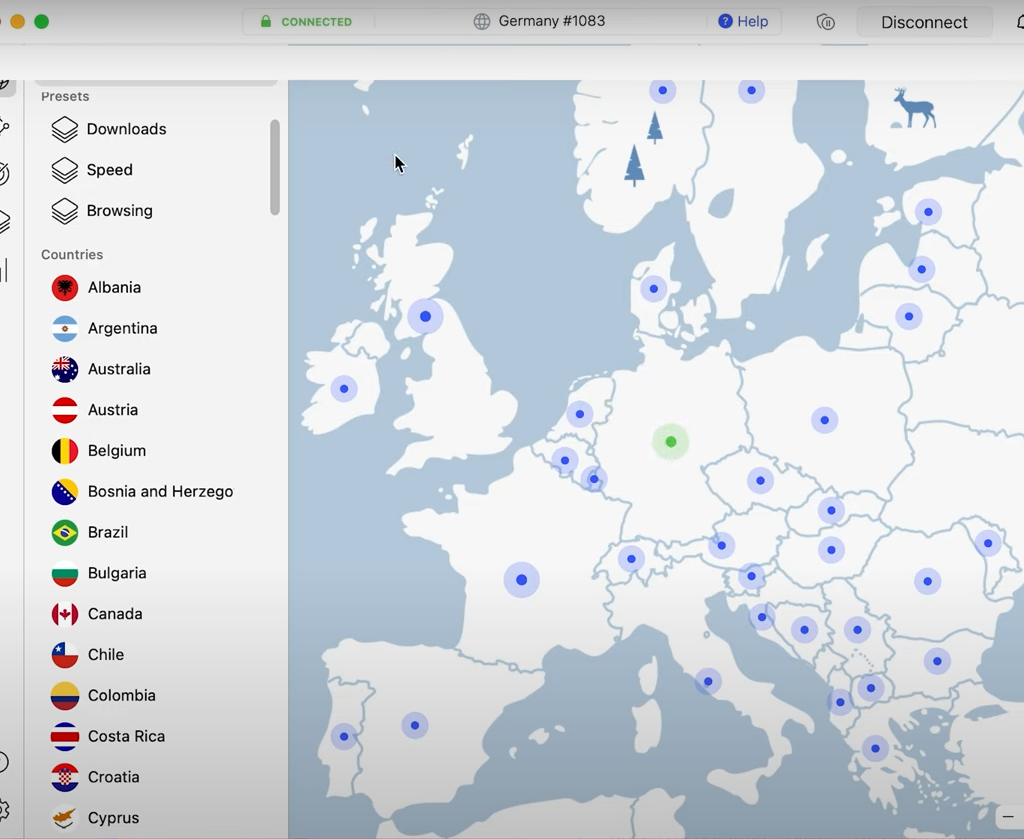Click the Czech Republic map pin

pos(760,481)
